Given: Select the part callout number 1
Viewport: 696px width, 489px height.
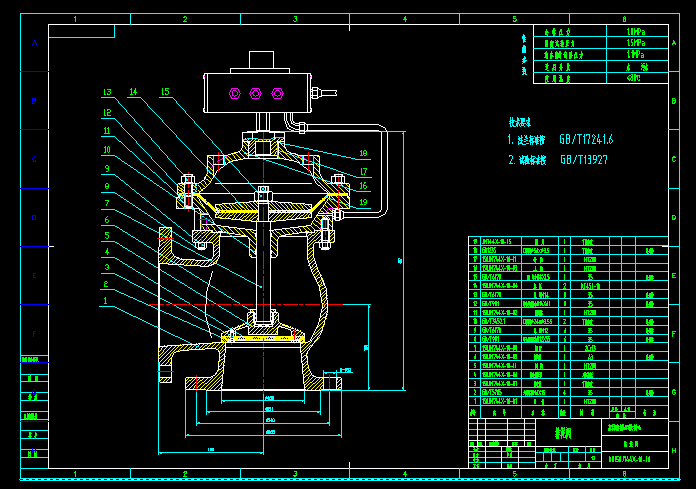Looking at the screenshot, I should tap(107, 300).
